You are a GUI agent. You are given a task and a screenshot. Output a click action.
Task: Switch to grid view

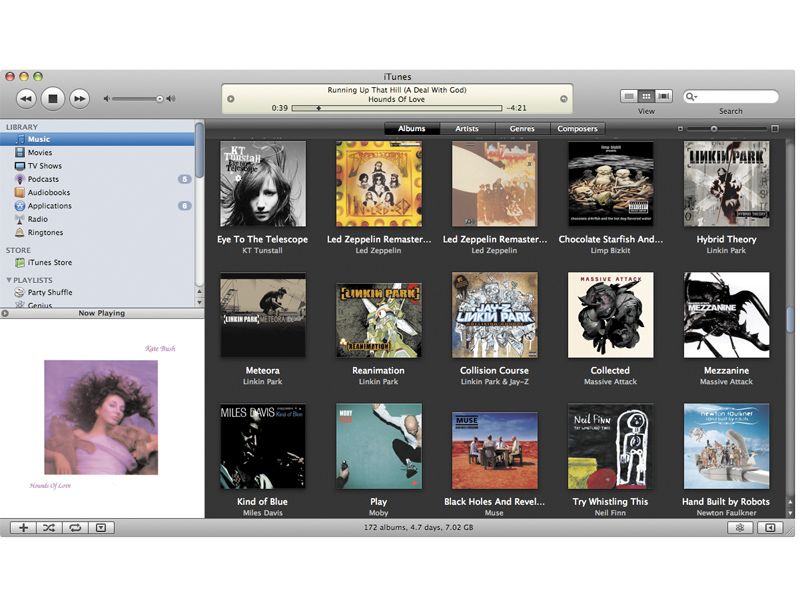[646, 96]
